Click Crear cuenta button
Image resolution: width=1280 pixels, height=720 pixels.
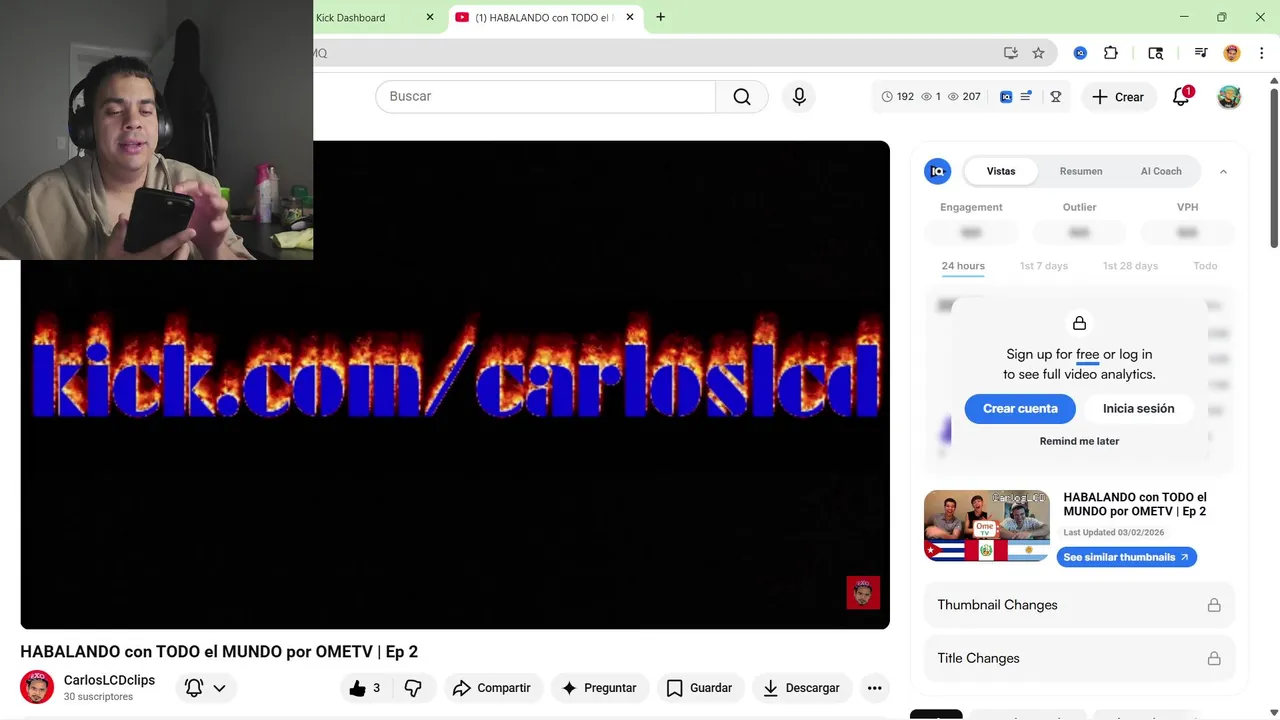coord(1020,408)
